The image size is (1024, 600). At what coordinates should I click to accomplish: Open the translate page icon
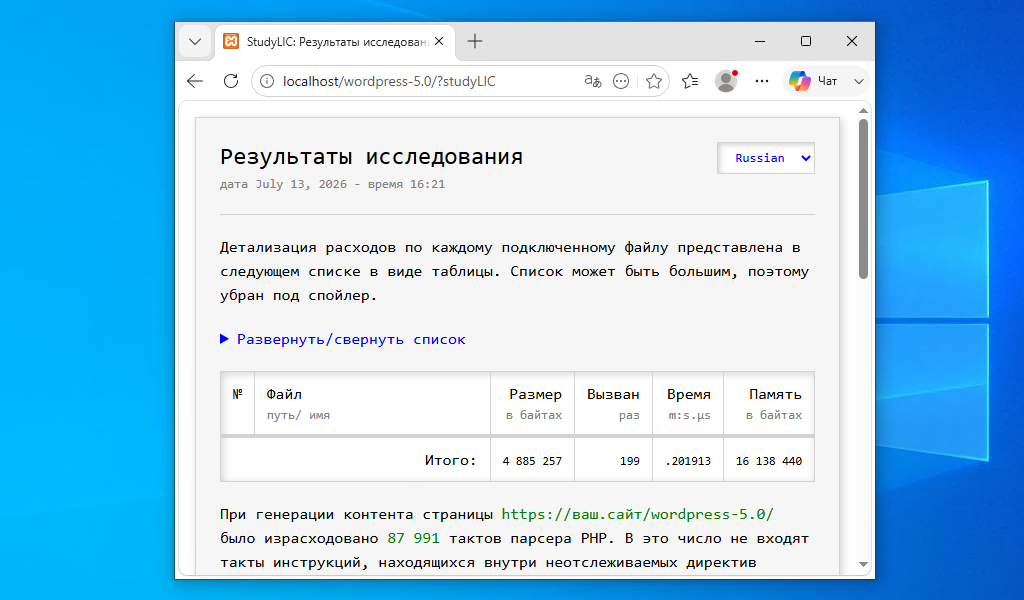tap(592, 81)
